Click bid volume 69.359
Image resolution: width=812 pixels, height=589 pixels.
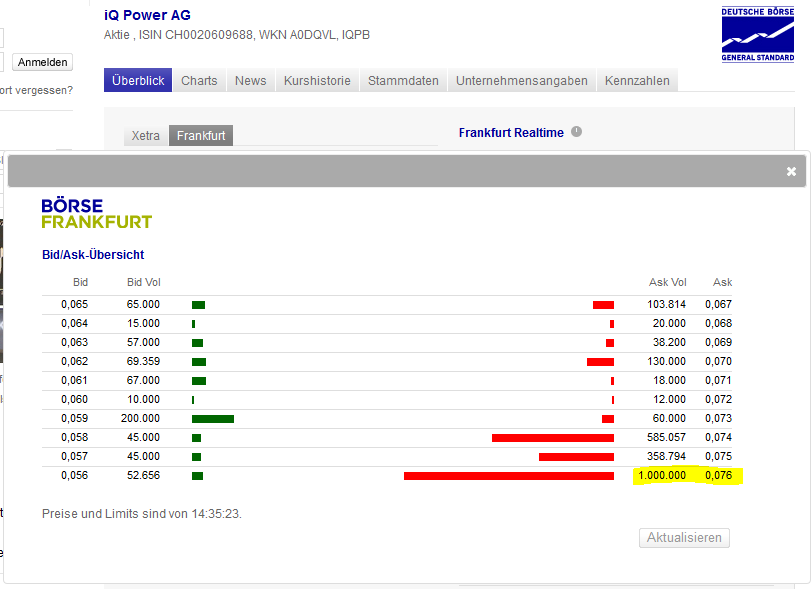click(x=143, y=361)
